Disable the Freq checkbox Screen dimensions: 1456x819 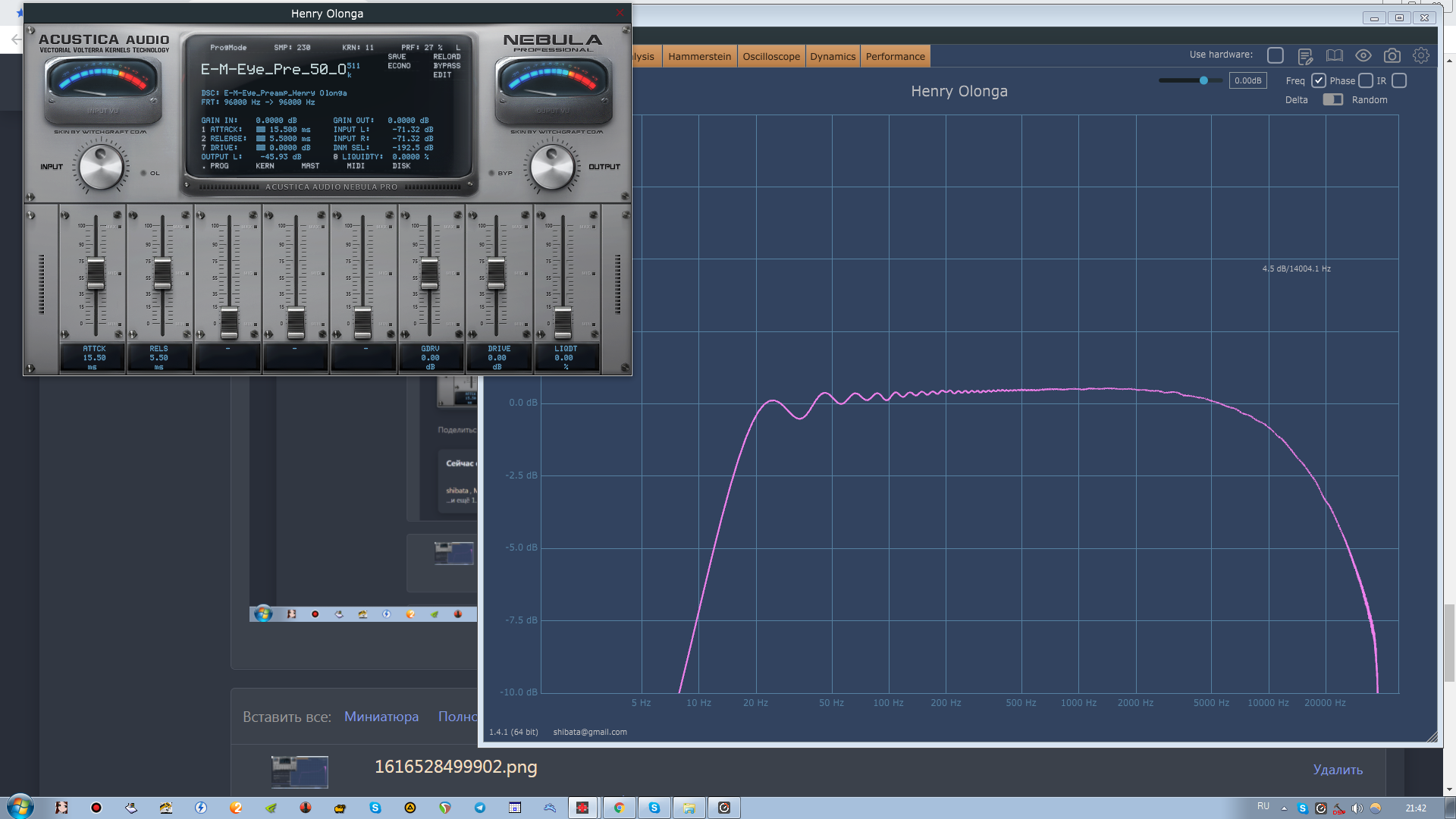click(x=1319, y=81)
